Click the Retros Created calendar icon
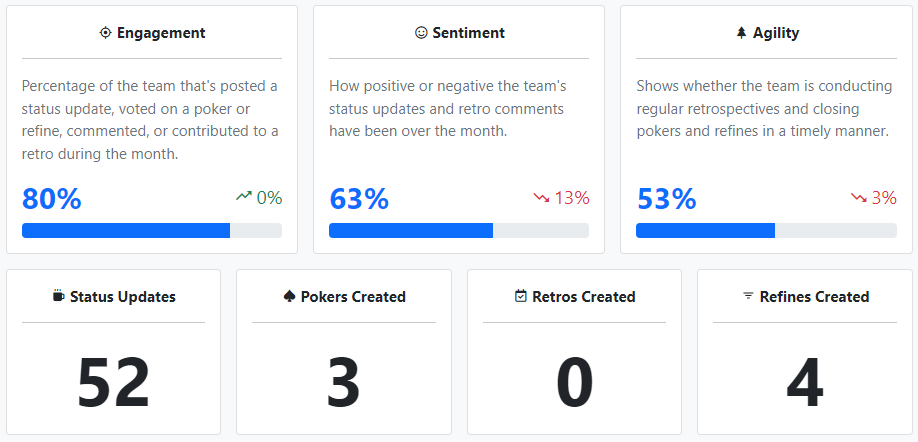The height and width of the screenshot is (442, 918). tap(520, 296)
